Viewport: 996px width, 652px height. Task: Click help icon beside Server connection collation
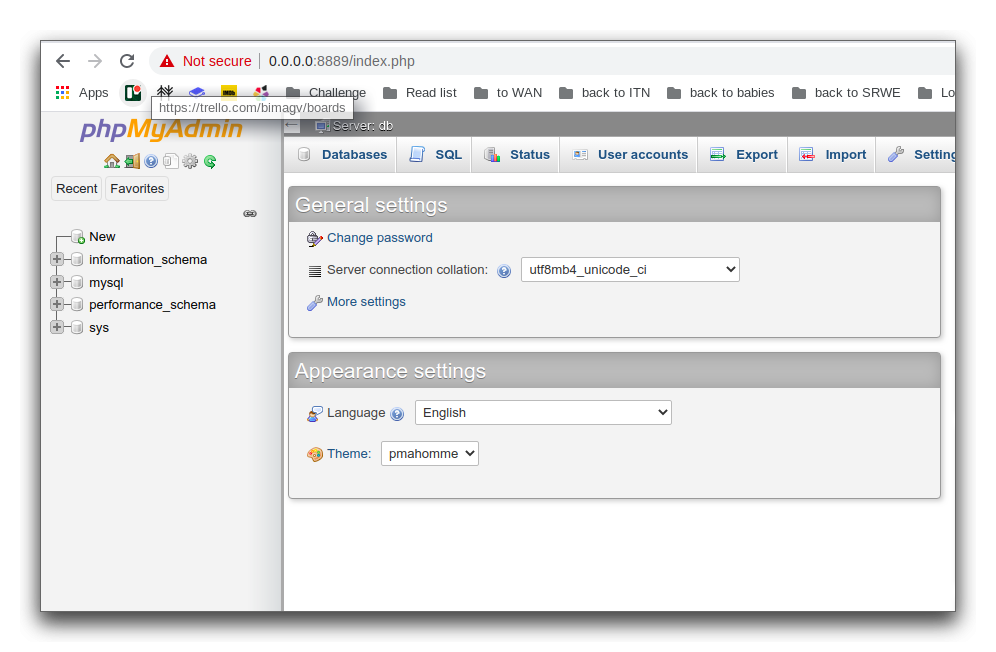[x=504, y=271]
